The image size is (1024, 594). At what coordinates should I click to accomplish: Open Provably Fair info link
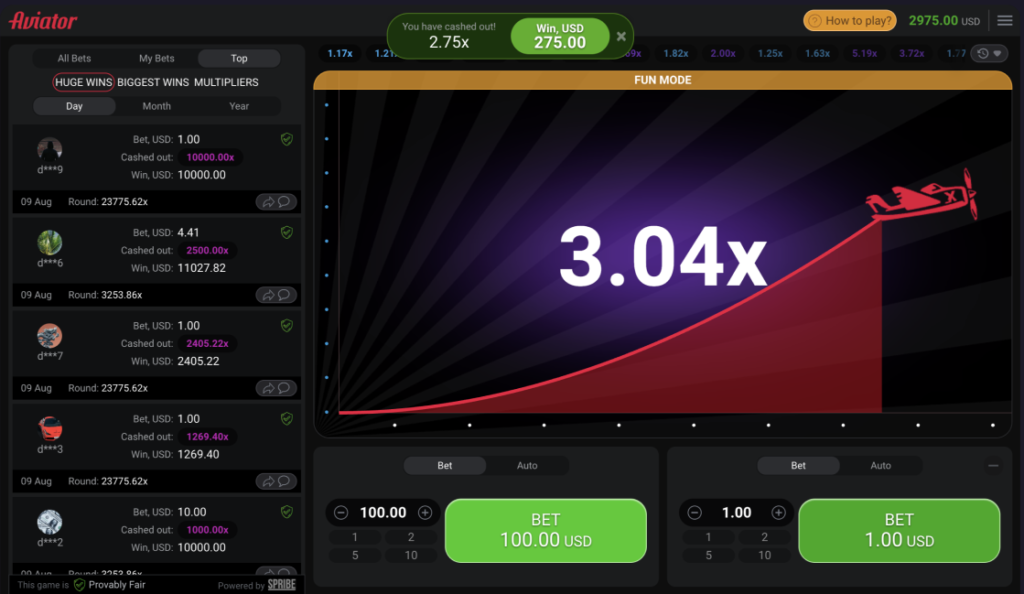pyautogui.click(x=110, y=585)
